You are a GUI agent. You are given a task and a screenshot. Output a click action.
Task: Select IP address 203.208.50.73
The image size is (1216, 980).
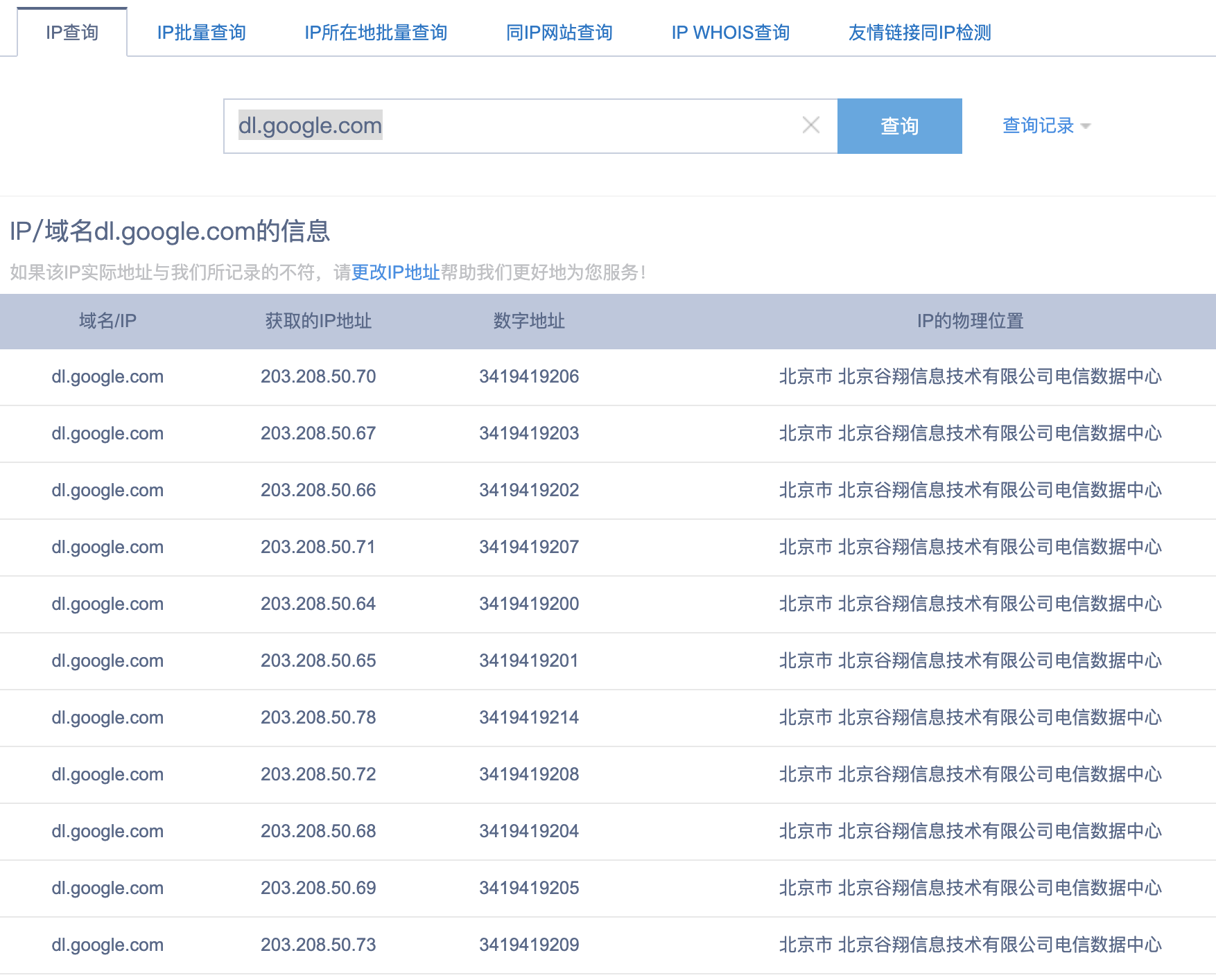(x=318, y=945)
